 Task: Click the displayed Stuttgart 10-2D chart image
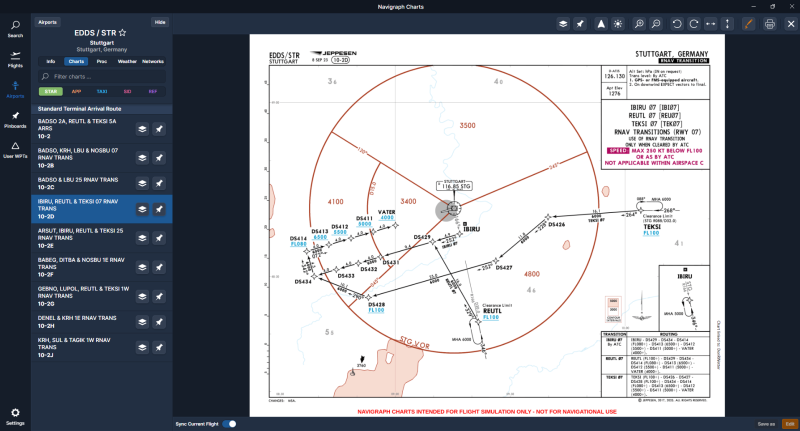point(487,225)
